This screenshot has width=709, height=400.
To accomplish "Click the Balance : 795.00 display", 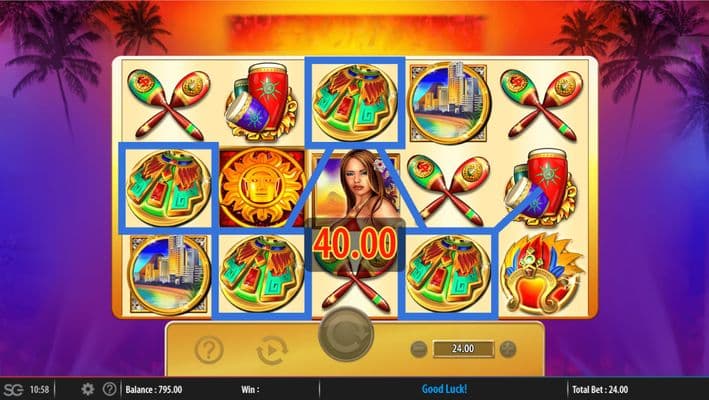I will (154, 390).
